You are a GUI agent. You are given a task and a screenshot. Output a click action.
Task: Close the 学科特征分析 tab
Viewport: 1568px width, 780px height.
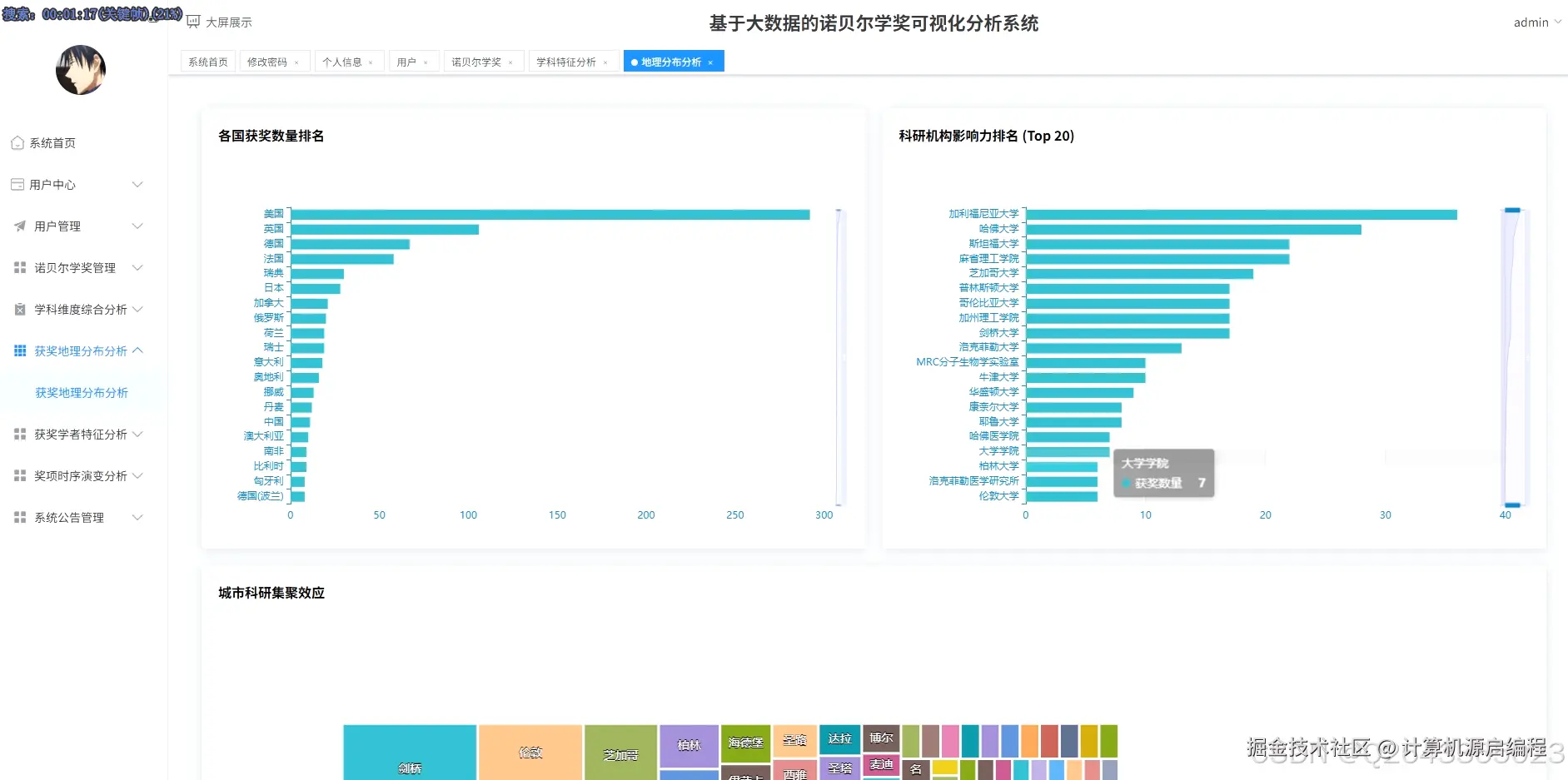click(x=605, y=62)
